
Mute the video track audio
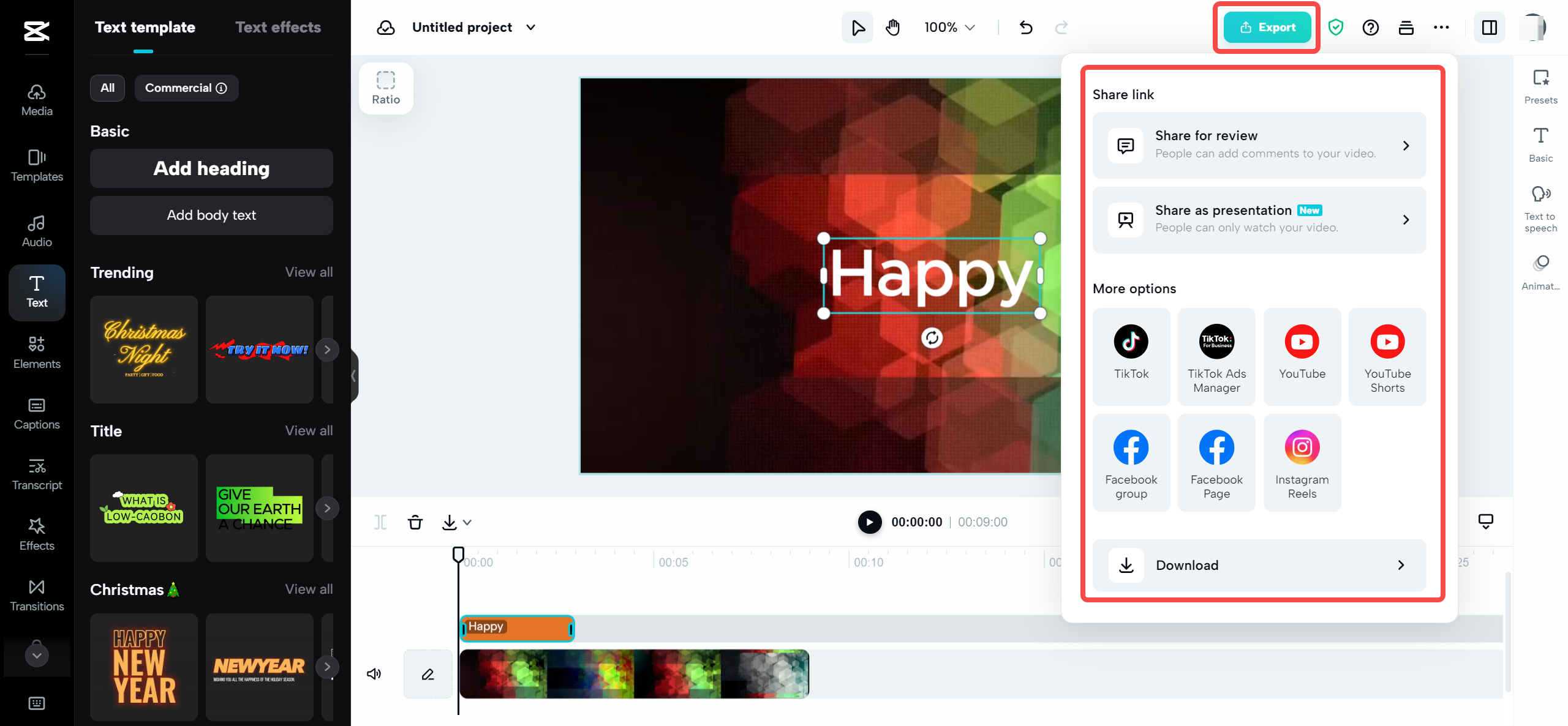coord(374,673)
